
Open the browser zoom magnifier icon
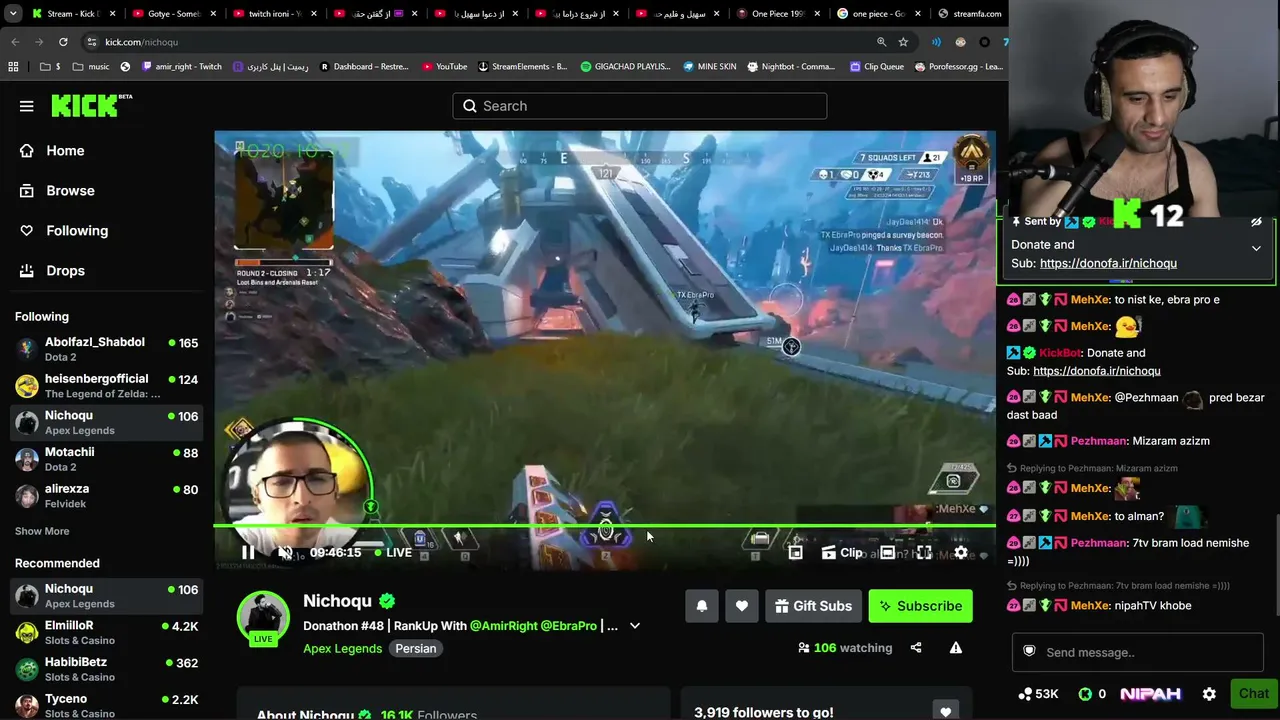click(881, 42)
